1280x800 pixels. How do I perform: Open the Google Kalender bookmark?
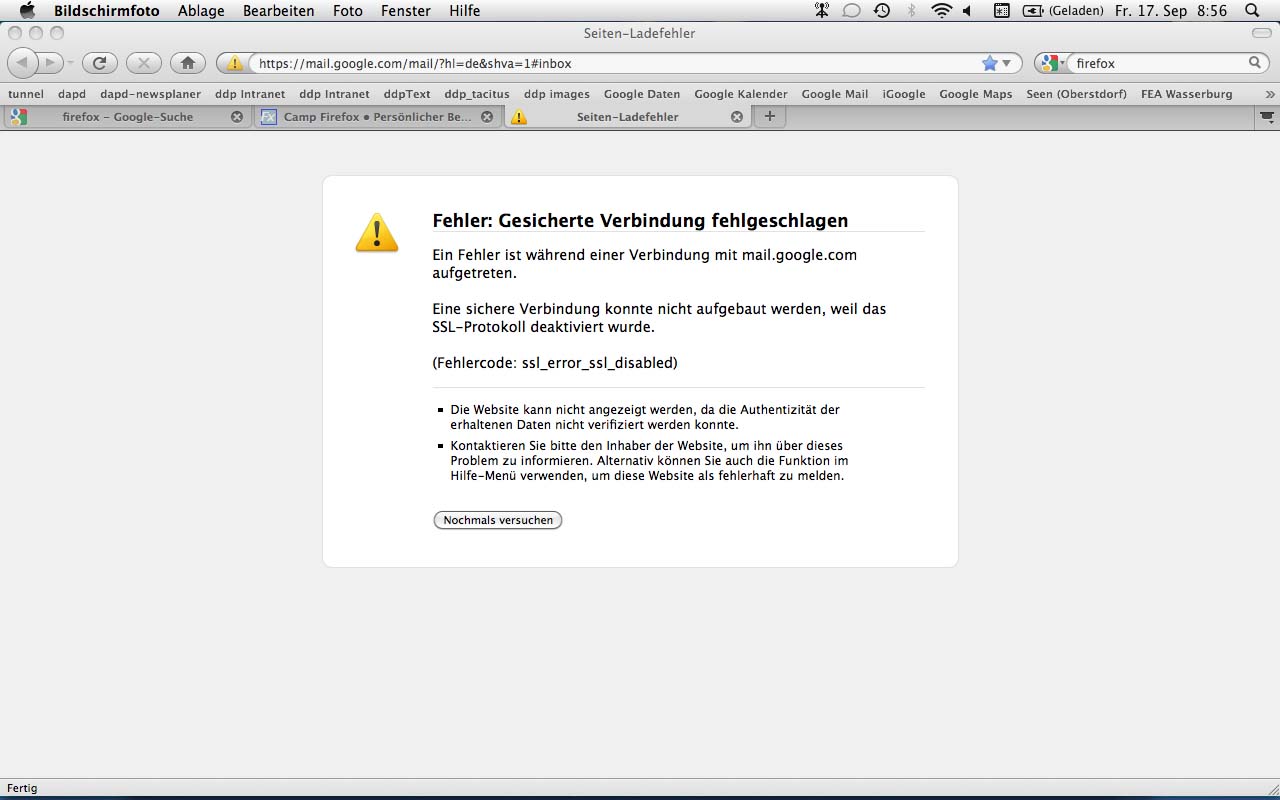coord(740,94)
